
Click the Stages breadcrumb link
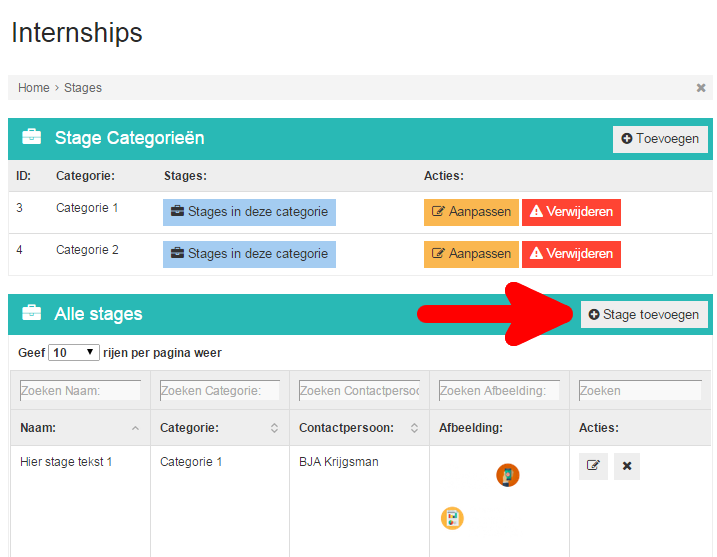pos(83,88)
